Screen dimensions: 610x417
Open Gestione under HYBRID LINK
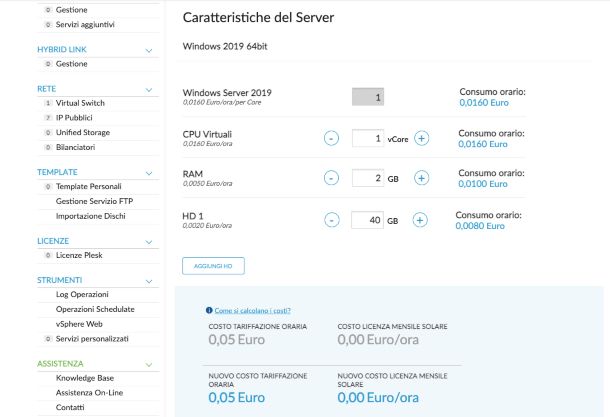(72, 64)
